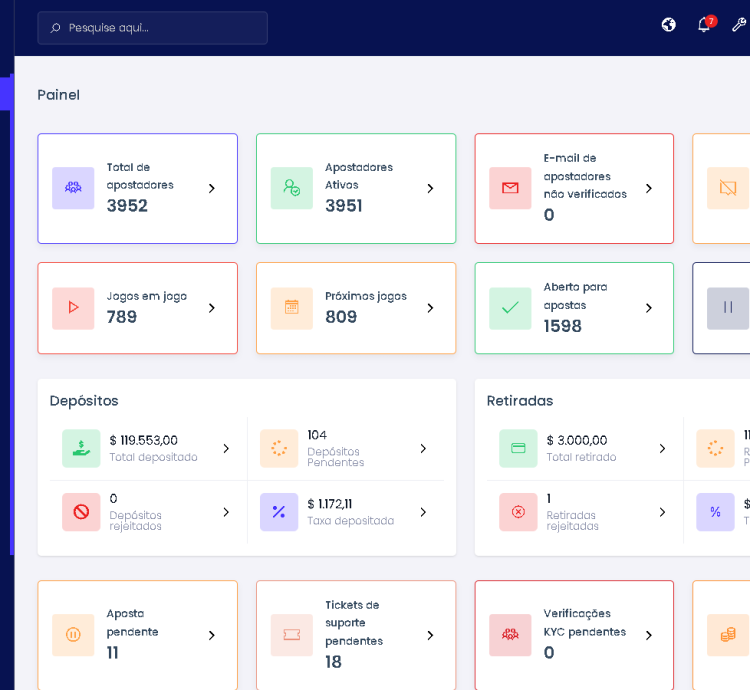Image resolution: width=750 pixels, height=690 pixels.
Task: Click the Tickets de suporte ticket icon
Action: 291,635
